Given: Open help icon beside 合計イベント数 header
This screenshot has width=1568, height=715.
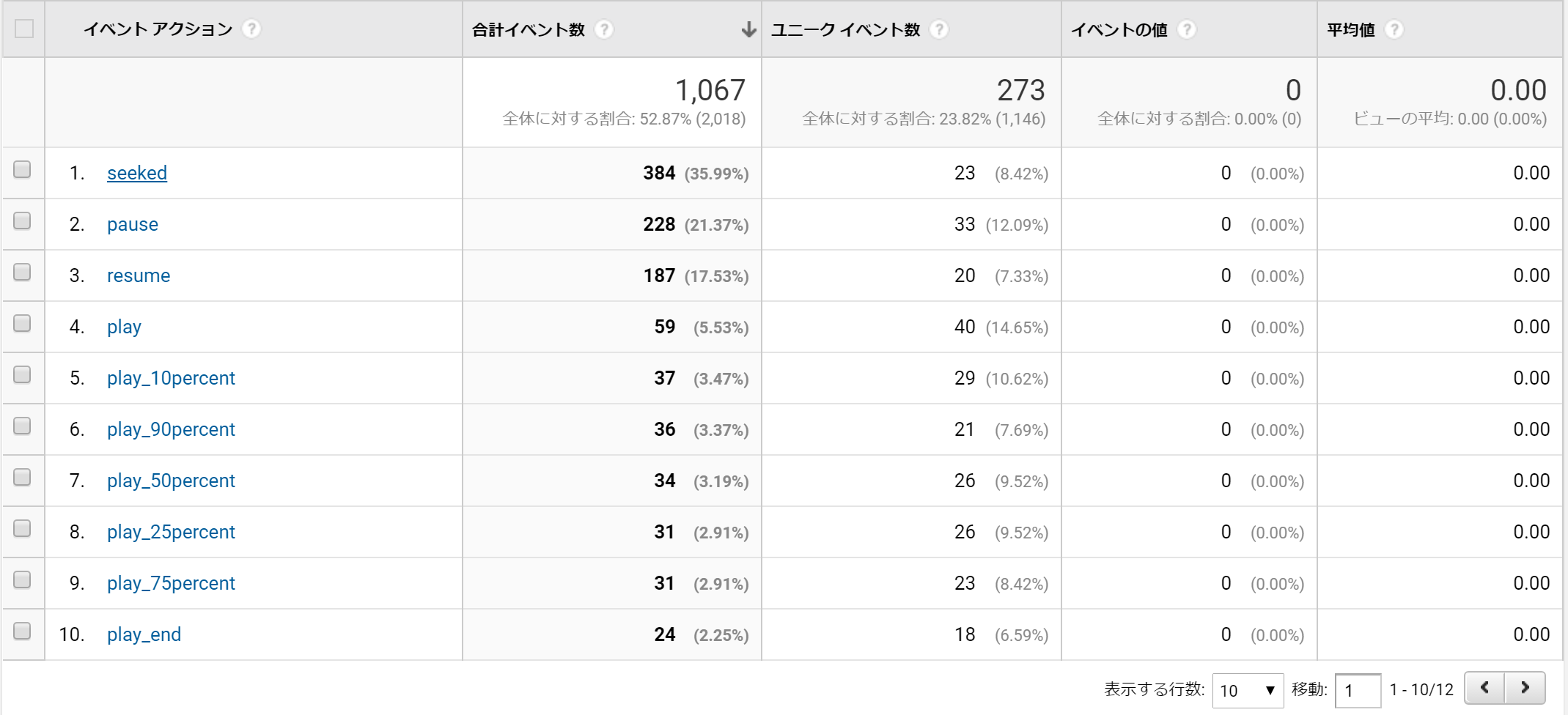Looking at the screenshot, I should click(x=604, y=29).
